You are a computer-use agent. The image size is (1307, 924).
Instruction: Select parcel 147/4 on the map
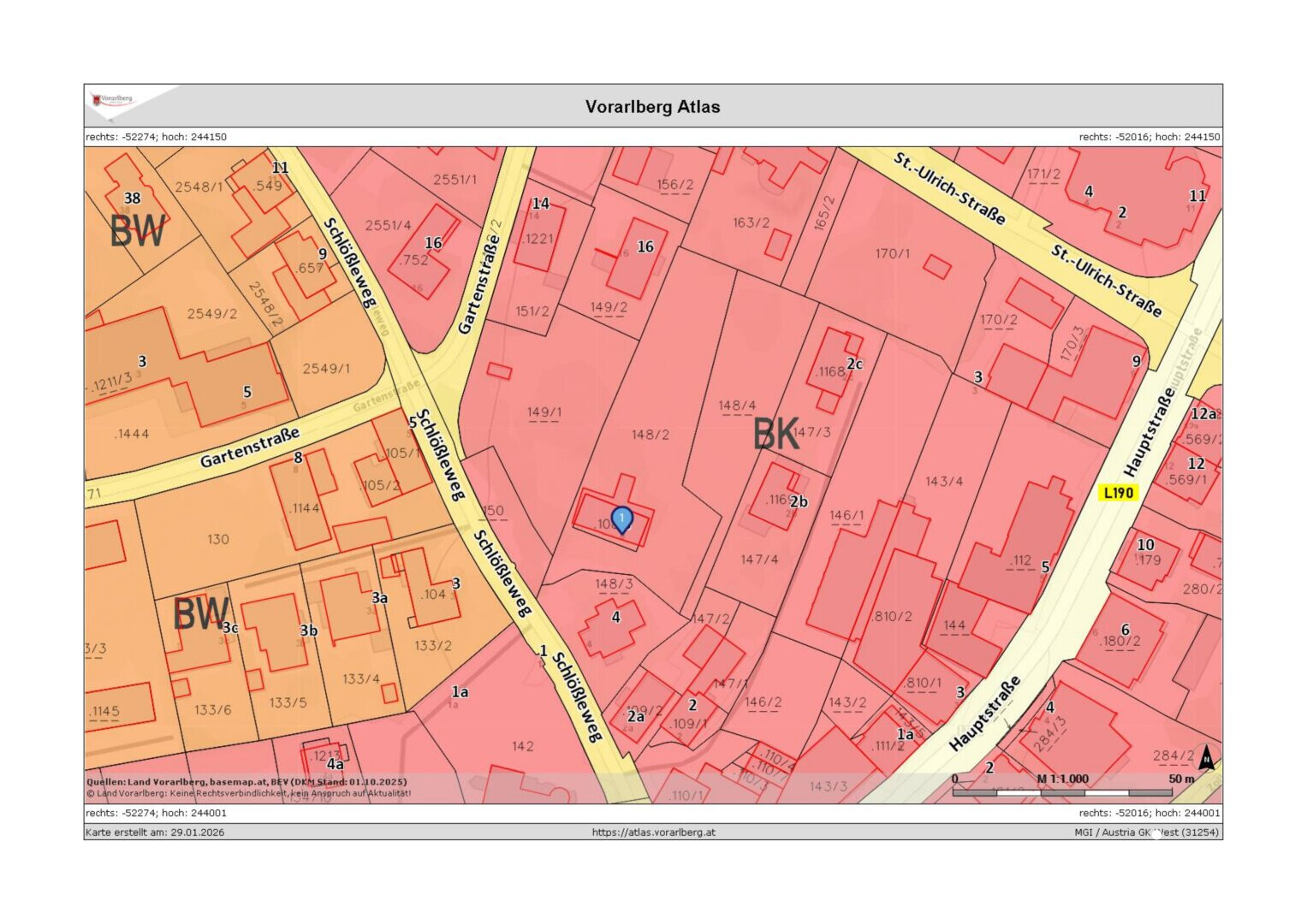point(759,560)
